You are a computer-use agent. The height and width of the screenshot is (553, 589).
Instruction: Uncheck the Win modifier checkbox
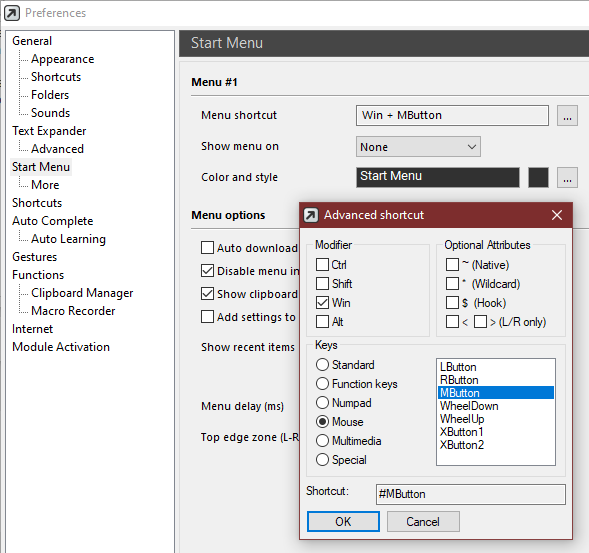[322, 302]
